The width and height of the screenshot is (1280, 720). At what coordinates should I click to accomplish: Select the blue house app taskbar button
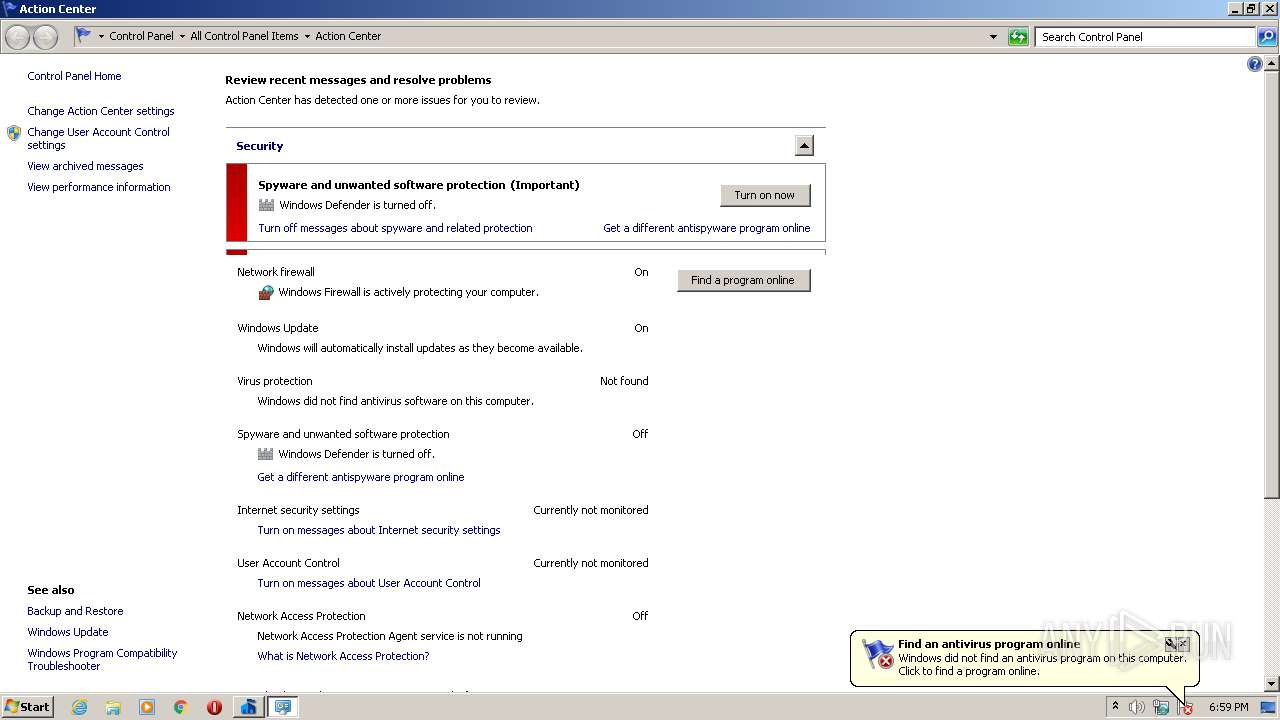click(x=248, y=707)
